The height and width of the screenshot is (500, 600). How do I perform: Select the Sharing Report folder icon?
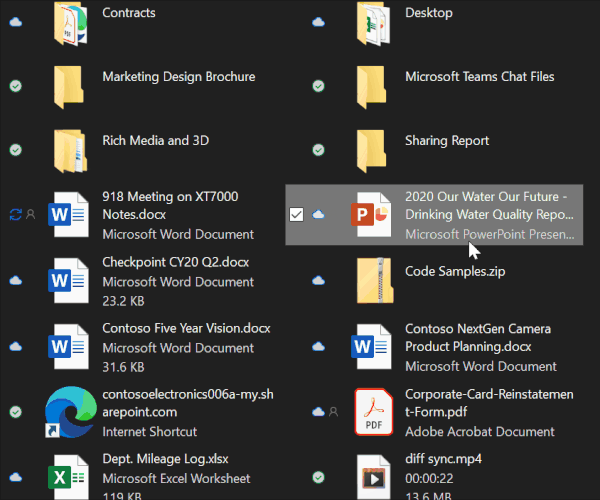372,149
